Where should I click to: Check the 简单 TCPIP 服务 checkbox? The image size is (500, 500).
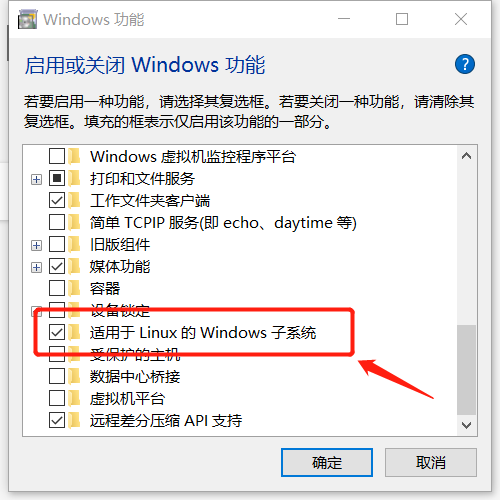tap(57, 222)
